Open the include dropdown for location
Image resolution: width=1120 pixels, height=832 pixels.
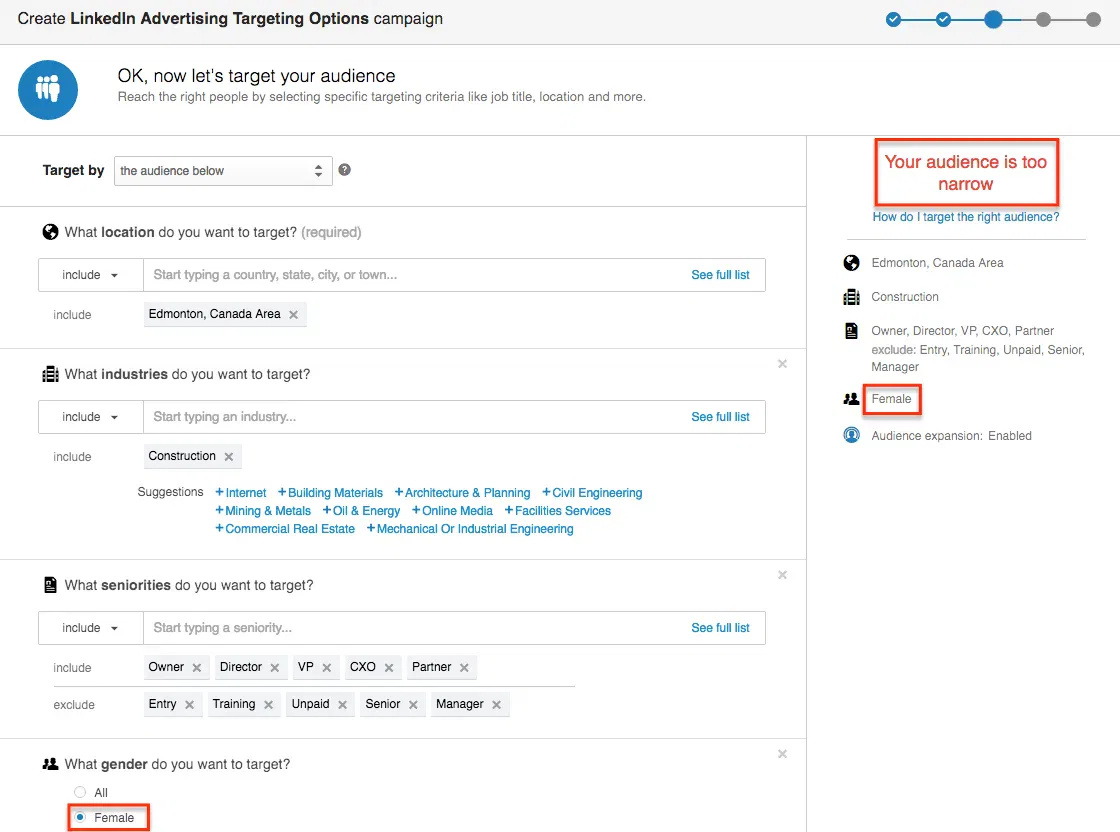pos(90,274)
